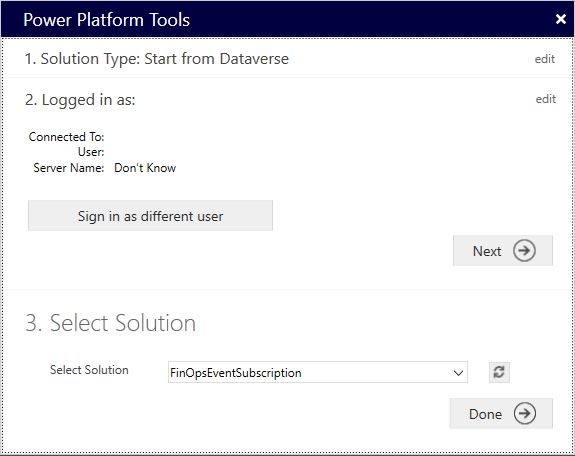575x456 pixels.
Task: Click the Next button
Action: pyautogui.click(x=503, y=251)
